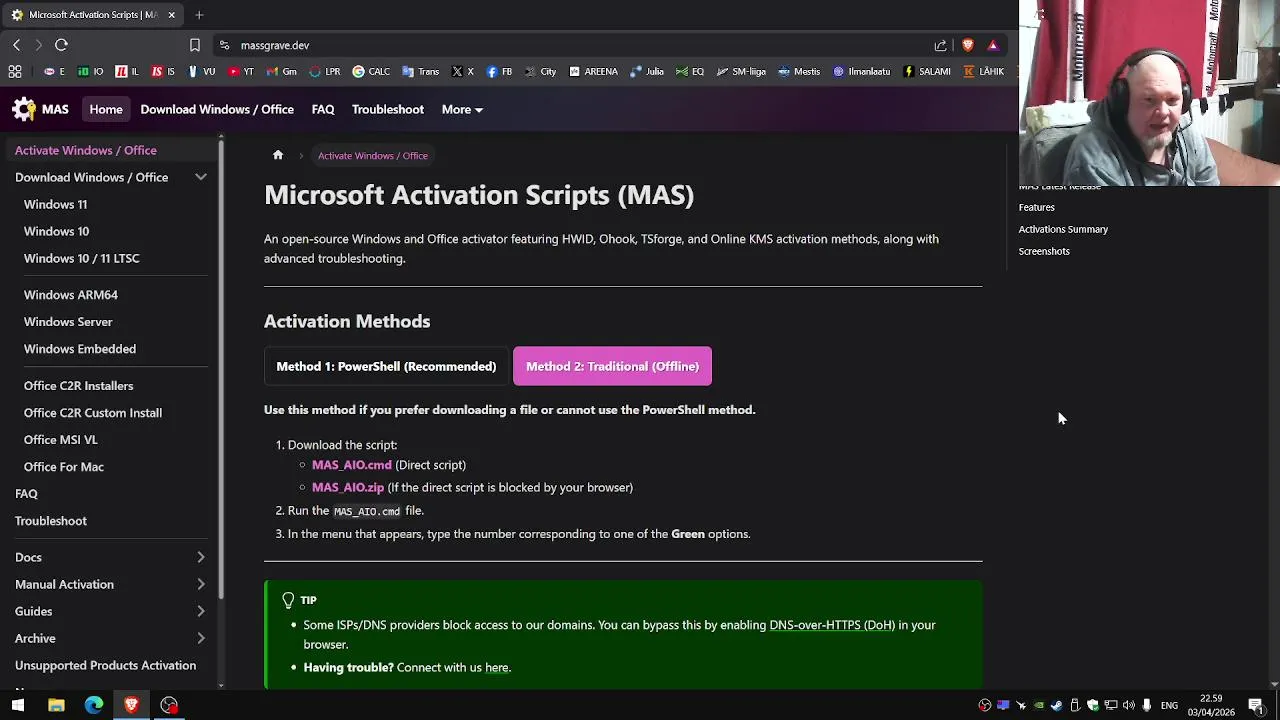Open the More dropdown in navbar

pos(462,109)
